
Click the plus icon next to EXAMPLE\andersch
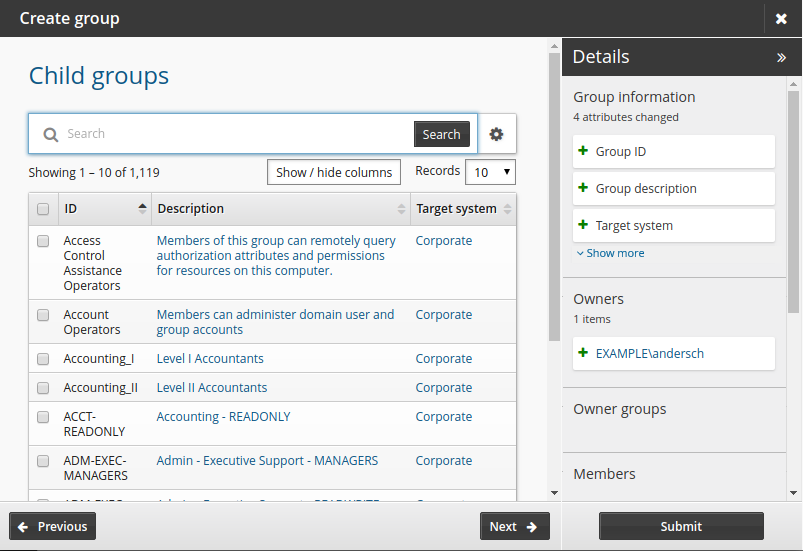pyautogui.click(x=583, y=354)
